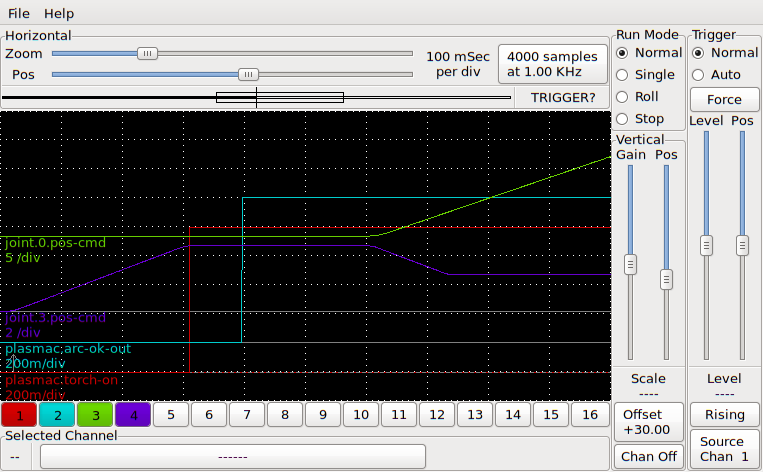
Task: Click the Offset +30.00 button
Action: click(648, 421)
